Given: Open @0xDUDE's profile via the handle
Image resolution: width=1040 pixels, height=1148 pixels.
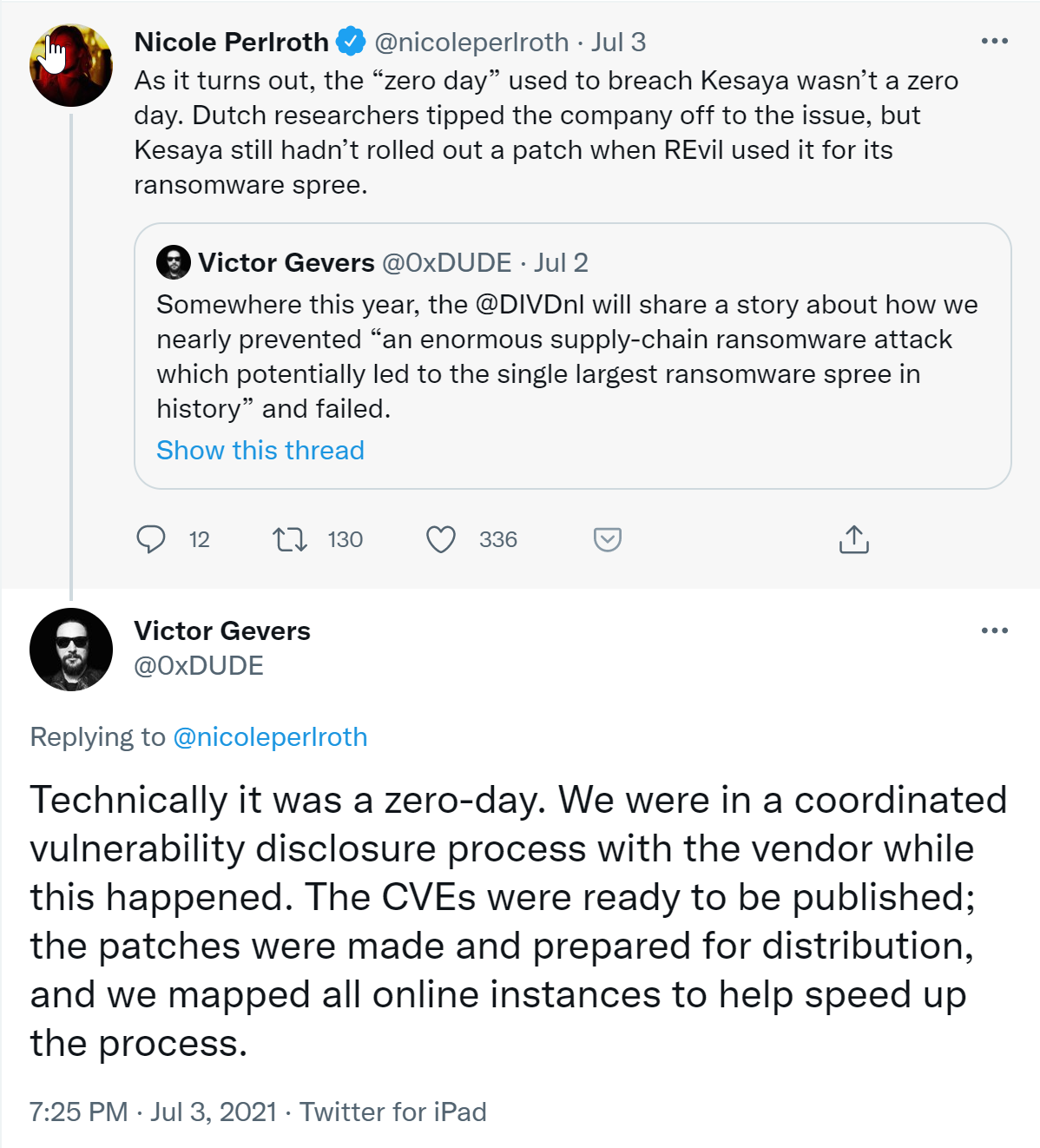Looking at the screenshot, I should point(201,666).
